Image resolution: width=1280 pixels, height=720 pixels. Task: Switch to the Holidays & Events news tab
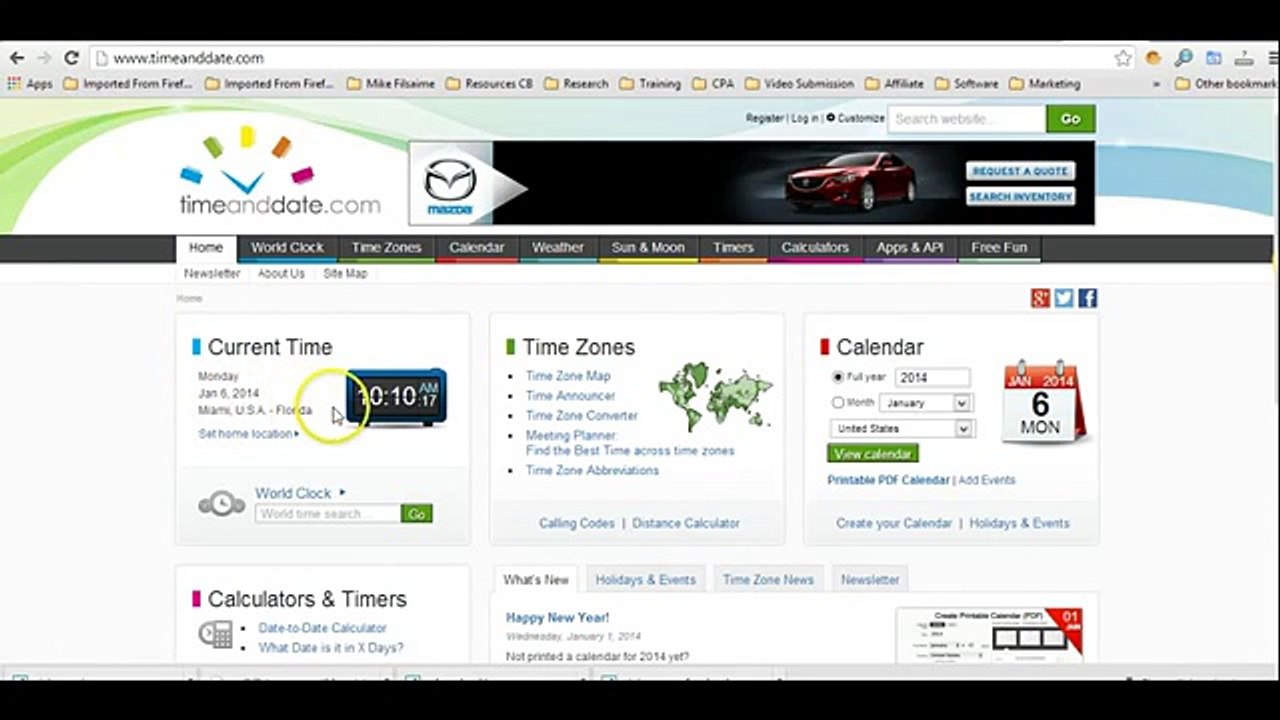coord(646,580)
